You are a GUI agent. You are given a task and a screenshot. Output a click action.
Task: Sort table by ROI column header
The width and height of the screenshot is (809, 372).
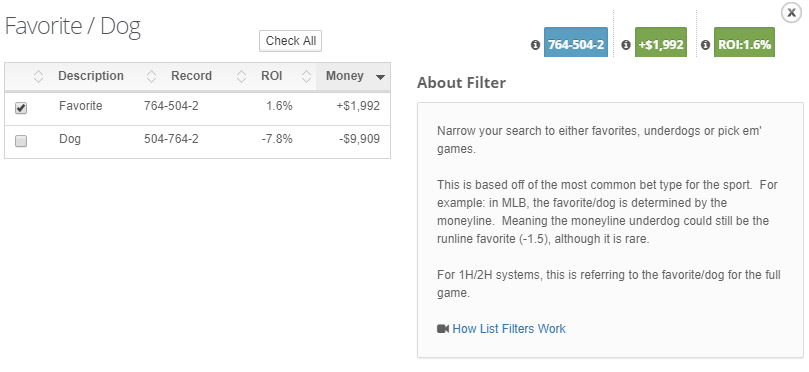(271, 76)
